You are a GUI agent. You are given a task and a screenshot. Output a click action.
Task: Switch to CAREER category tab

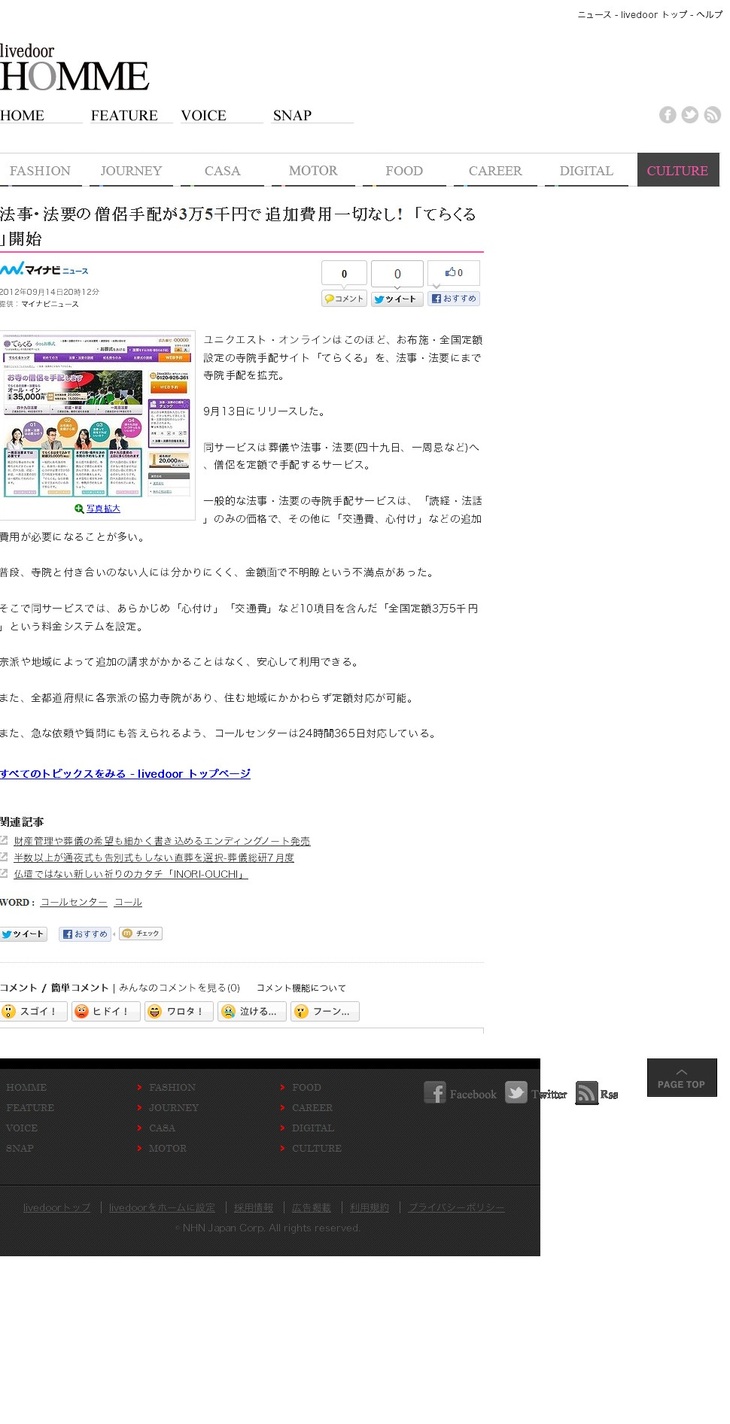coord(495,171)
